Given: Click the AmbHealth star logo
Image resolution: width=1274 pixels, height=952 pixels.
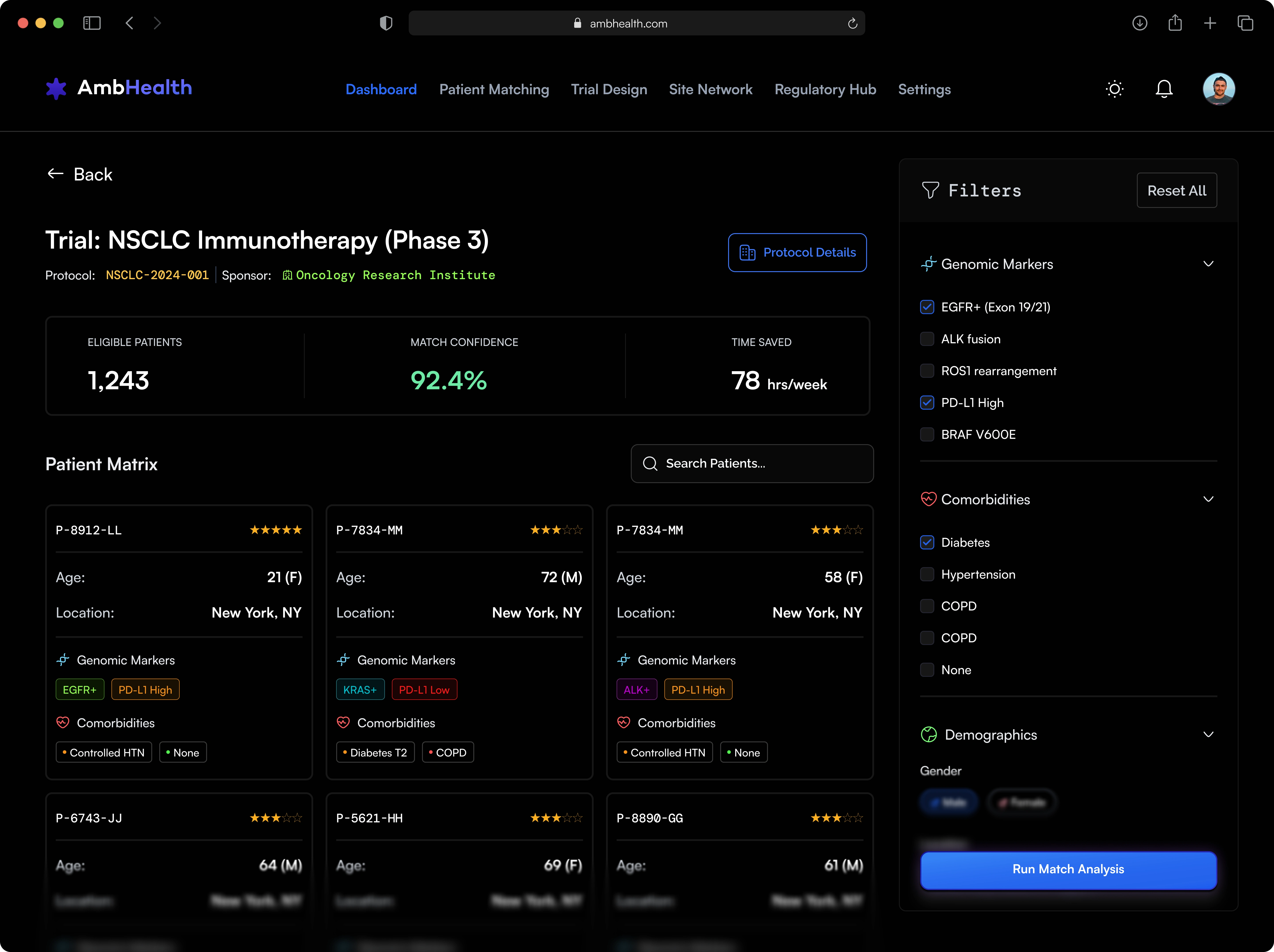Looking at the screenshot, I should (56, 88).
